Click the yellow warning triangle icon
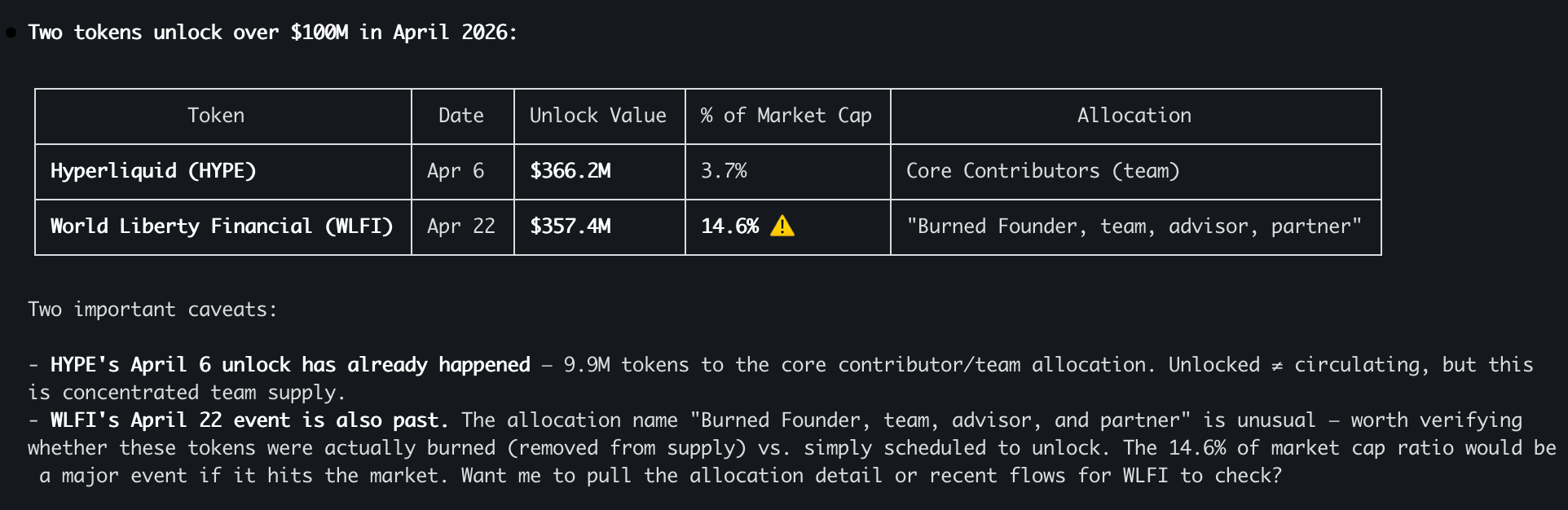Screen dimensions: 1568x510 (782, 226)
